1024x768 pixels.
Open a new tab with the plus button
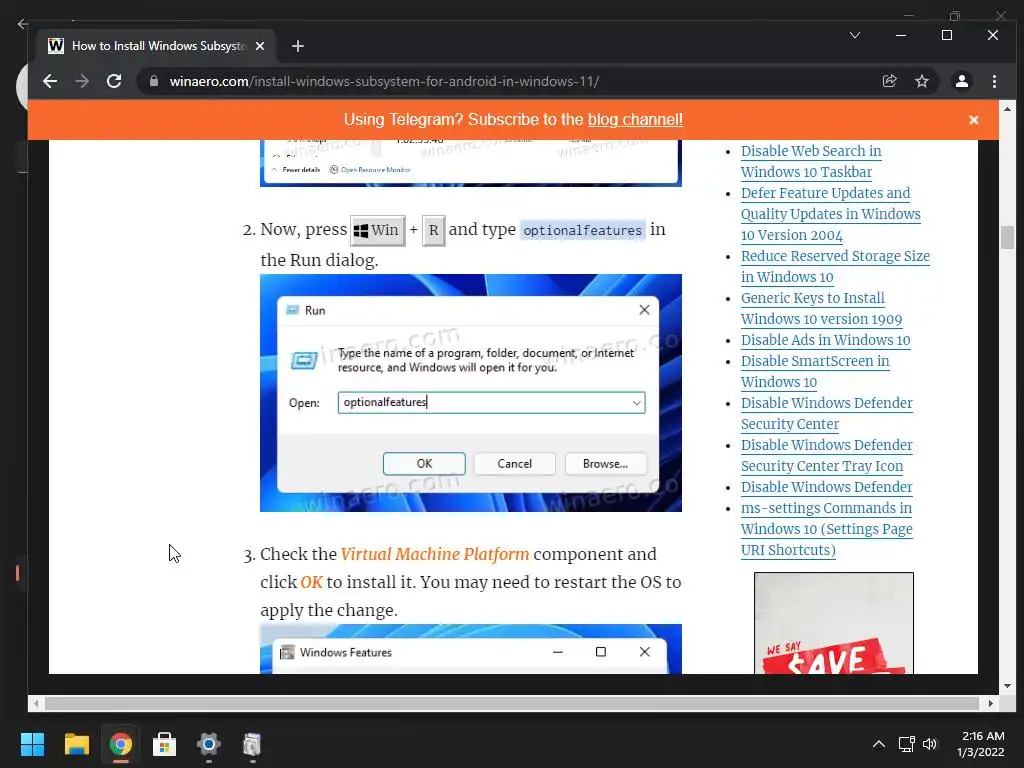[298, 46]
